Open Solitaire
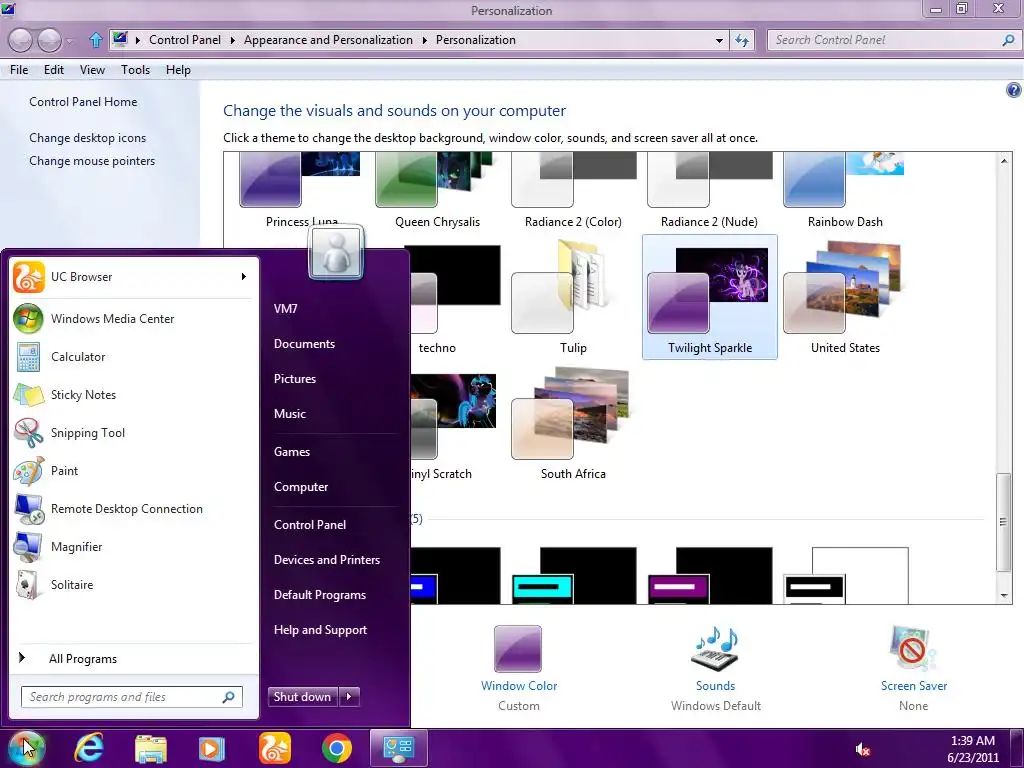The image size is (1024, 768). coord(131,584)
